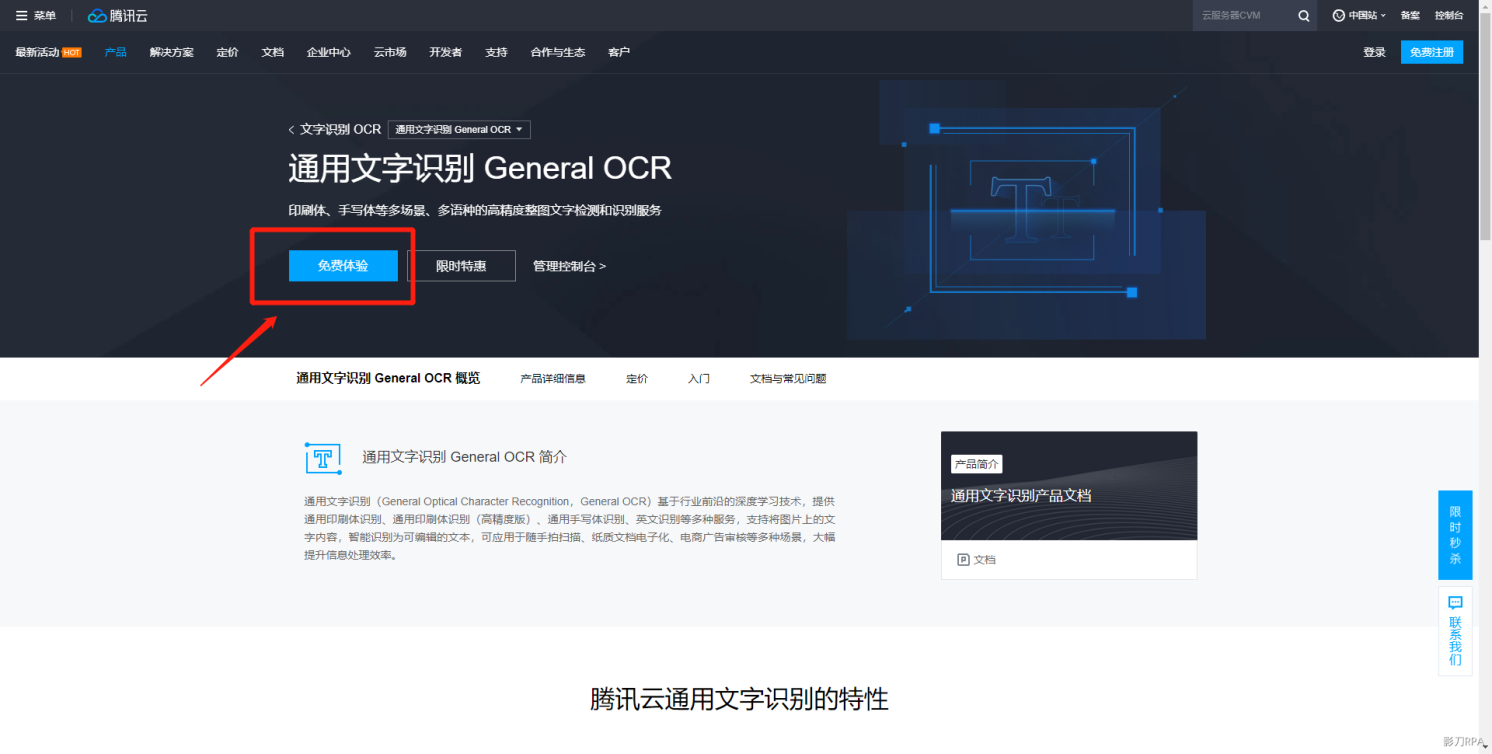Focus the 云服务器CVM search field
Image resolution: width=1492 pixels, height=754 pixels.
pos(1243,15)
